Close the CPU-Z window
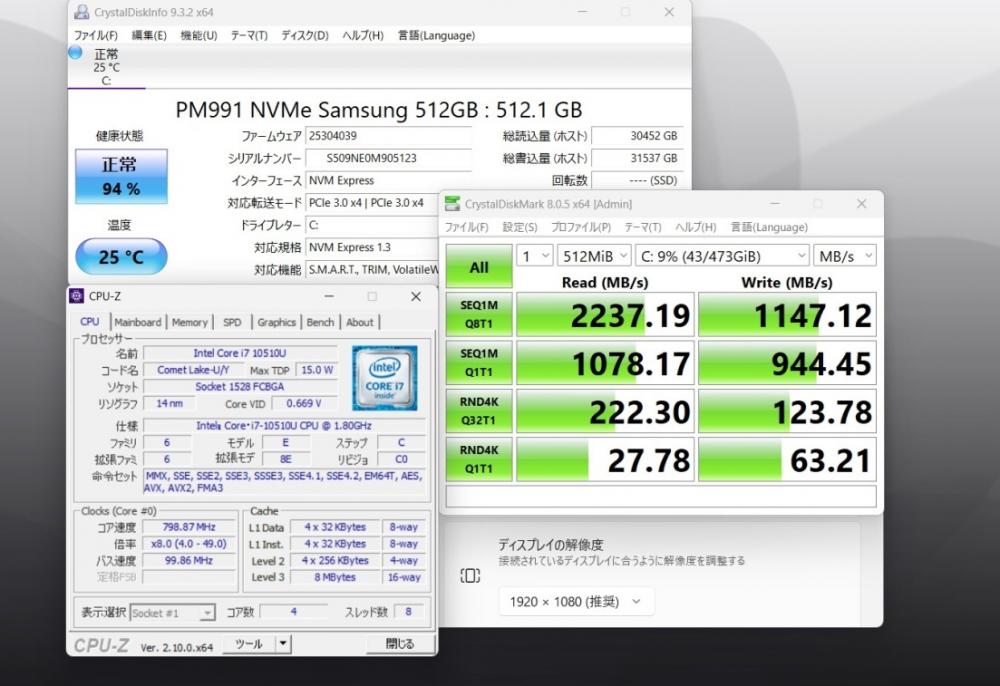The width and height of the screenshot is (1000, 686). pos(416,296)
